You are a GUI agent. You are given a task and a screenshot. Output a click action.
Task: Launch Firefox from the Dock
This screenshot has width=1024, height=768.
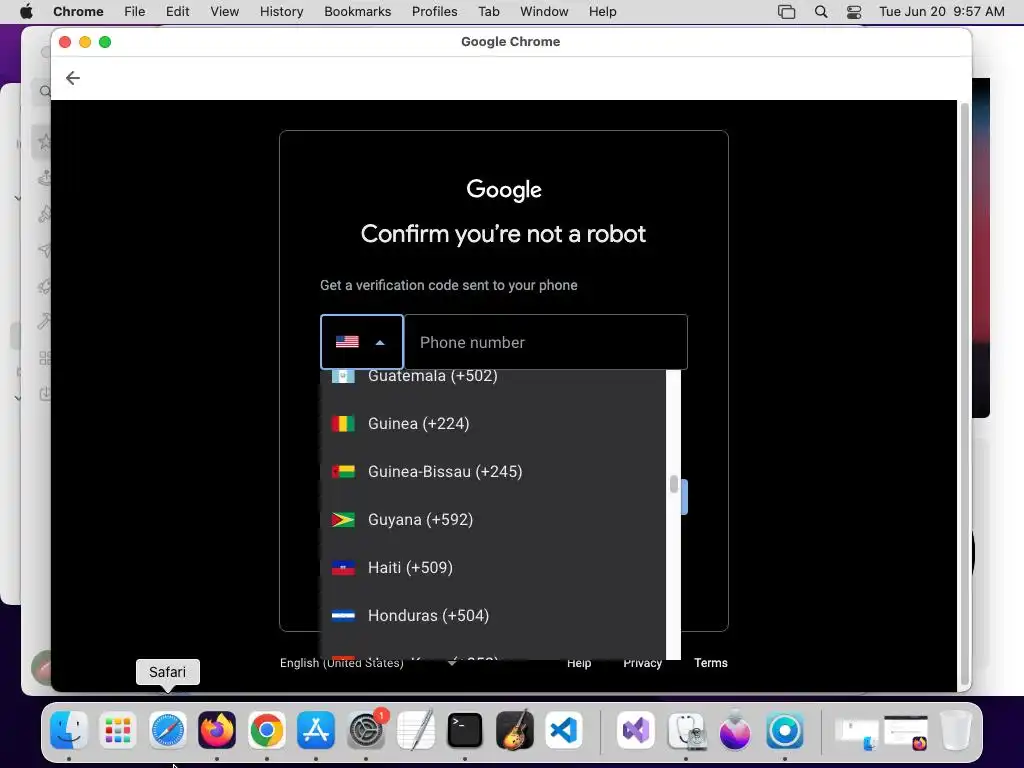point(217,730)
